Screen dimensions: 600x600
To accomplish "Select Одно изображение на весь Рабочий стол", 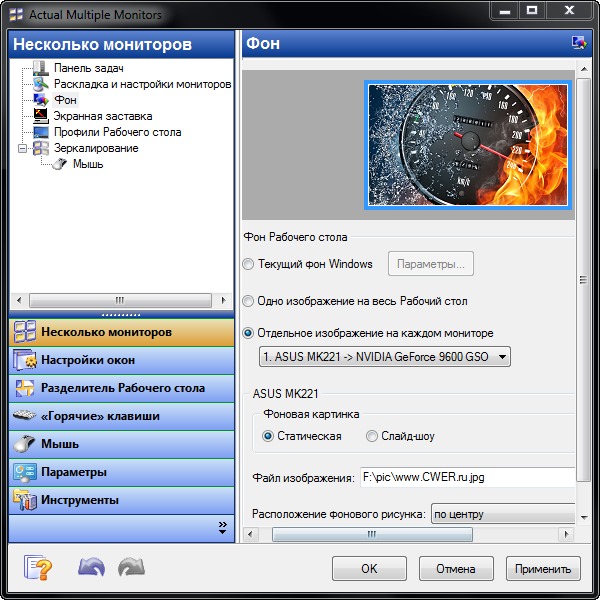I will pos(249,301).
